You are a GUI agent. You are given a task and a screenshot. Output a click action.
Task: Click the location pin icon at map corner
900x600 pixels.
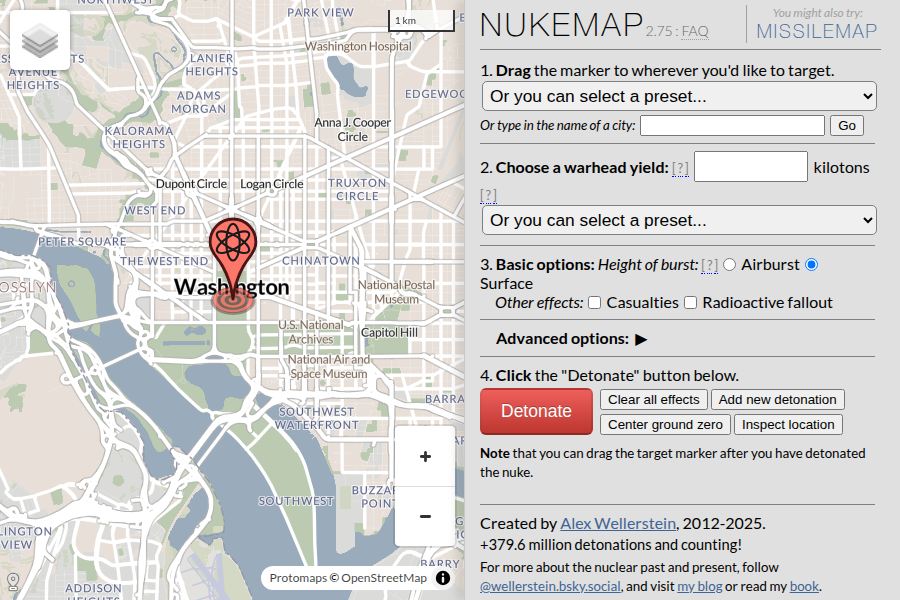[x=13, y=582]
